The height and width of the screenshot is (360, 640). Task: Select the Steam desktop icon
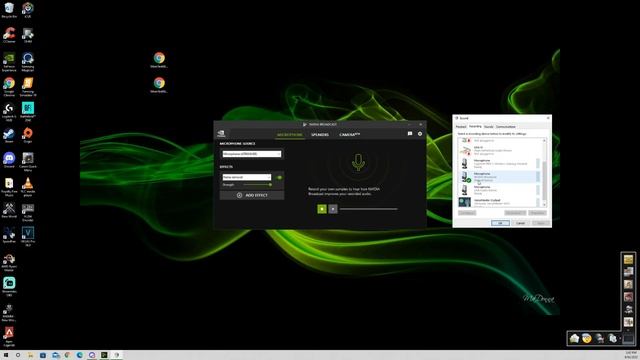(9, 135)
